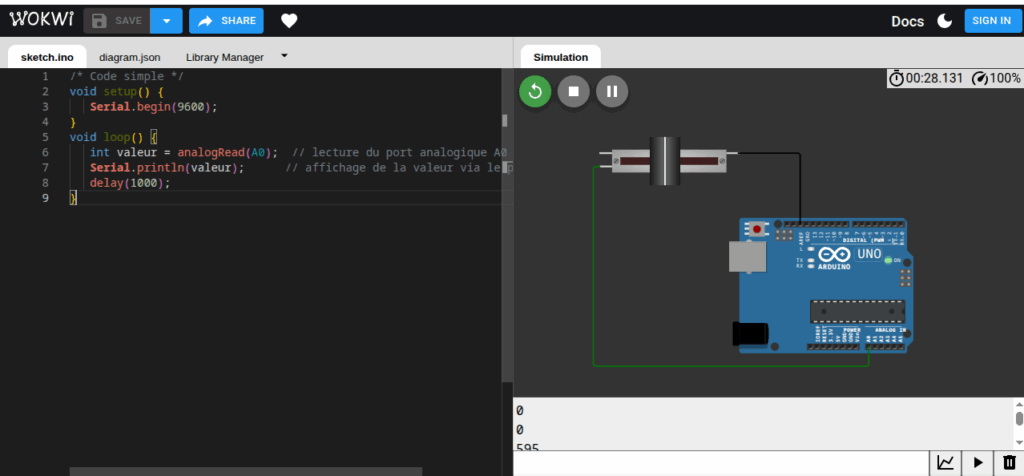The height and width of the screenshot is (476, 1024).
Task: Restart the simulation with the green button
Action: pyautogui.click(x=535, y=92)
